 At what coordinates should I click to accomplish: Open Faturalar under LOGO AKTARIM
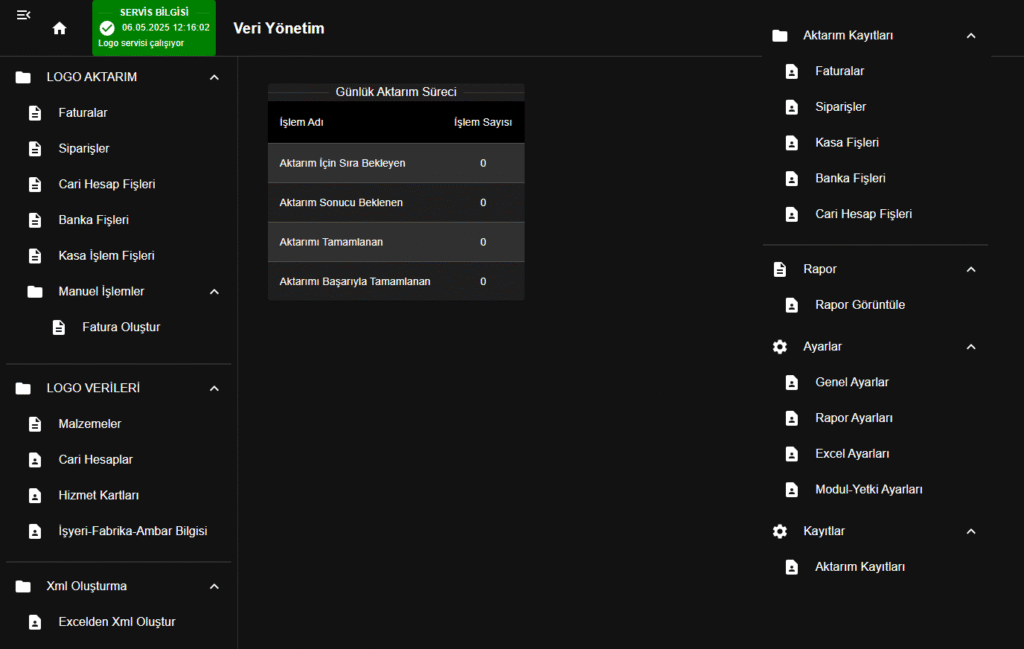83,113
